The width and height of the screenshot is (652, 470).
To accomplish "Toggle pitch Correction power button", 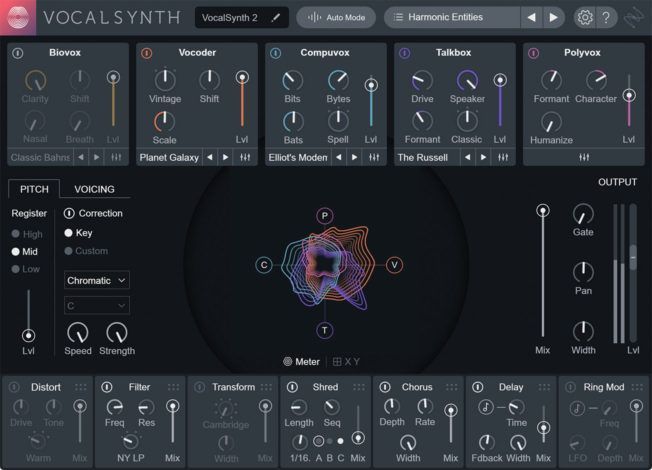I will [69, 213].
